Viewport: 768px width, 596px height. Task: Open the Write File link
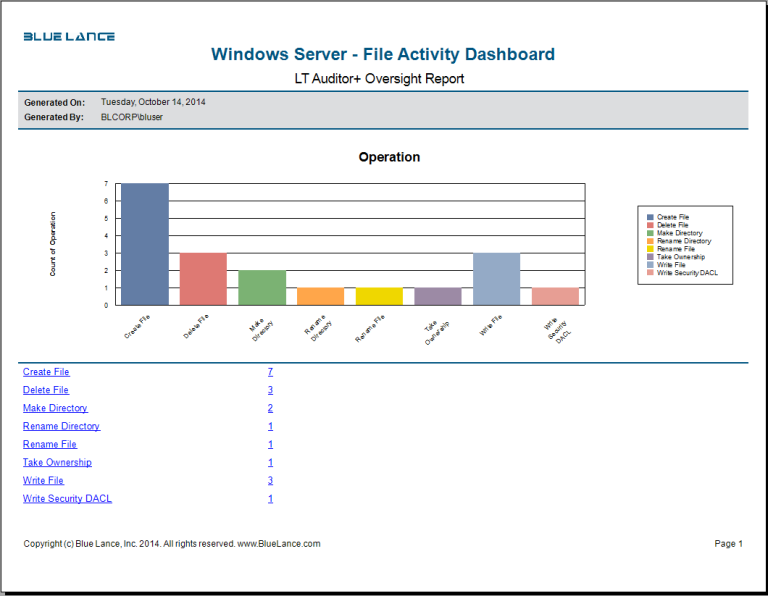[43, 481]
